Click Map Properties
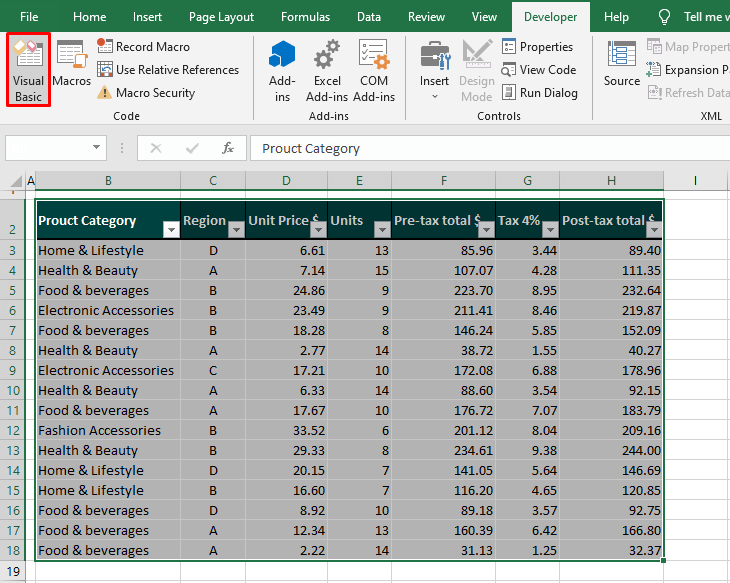The width and height of the screenshot is (730, 583). 688,47
